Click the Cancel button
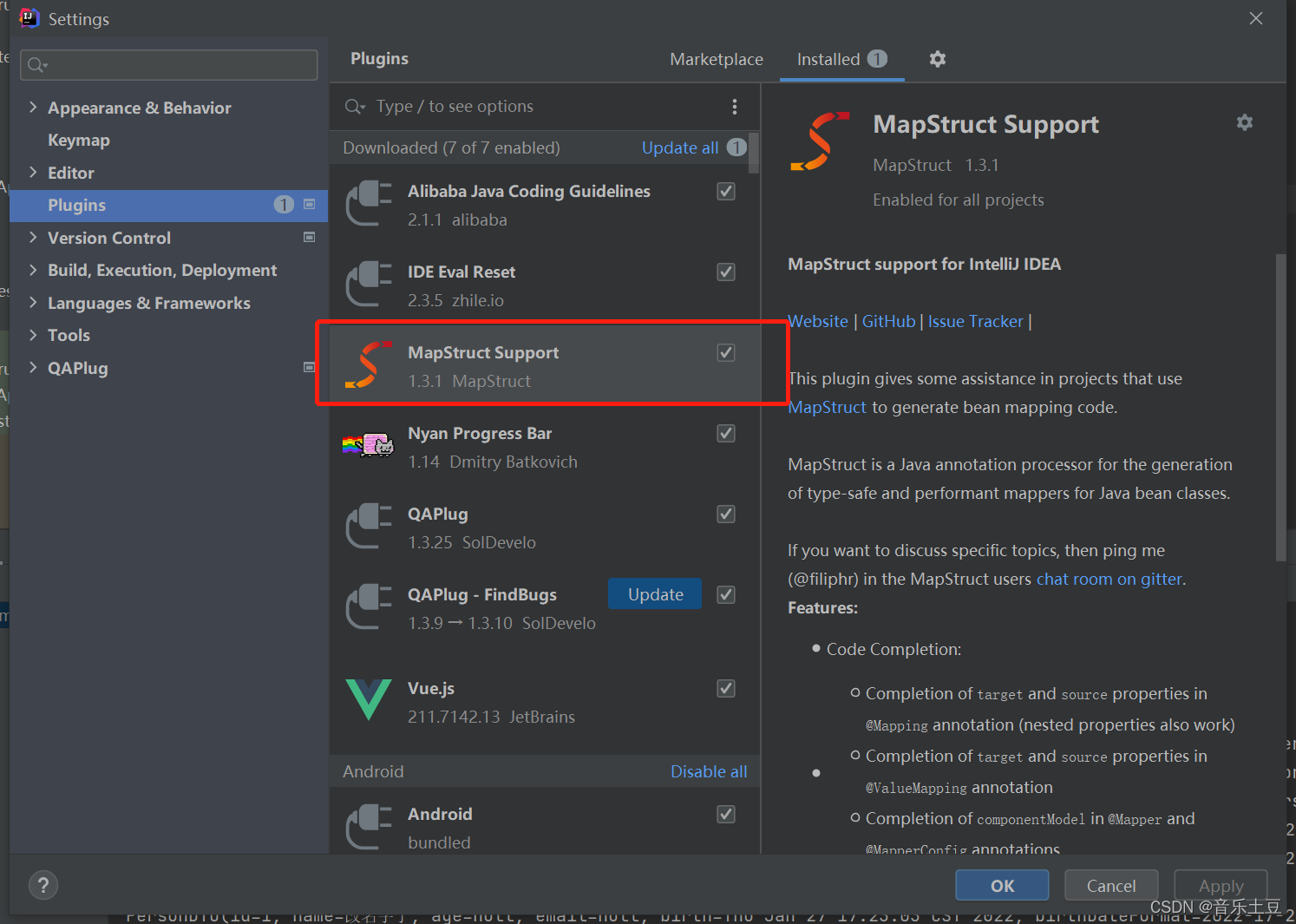The width and height of the screenshot is (1296, 924). (1111, 885)
